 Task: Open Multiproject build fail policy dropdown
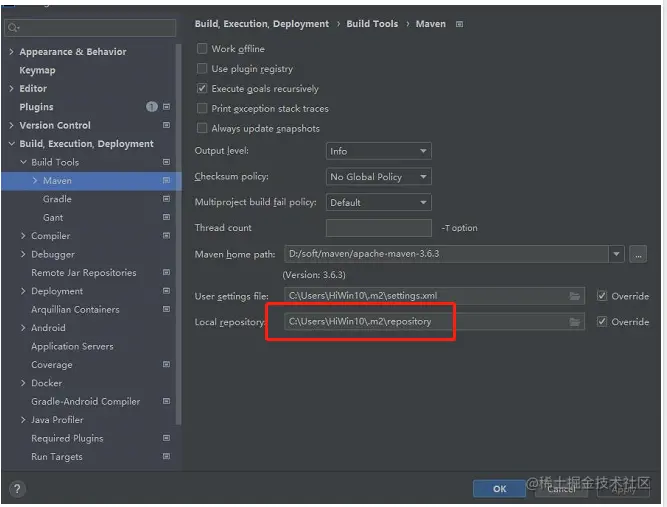coord(379,202)
